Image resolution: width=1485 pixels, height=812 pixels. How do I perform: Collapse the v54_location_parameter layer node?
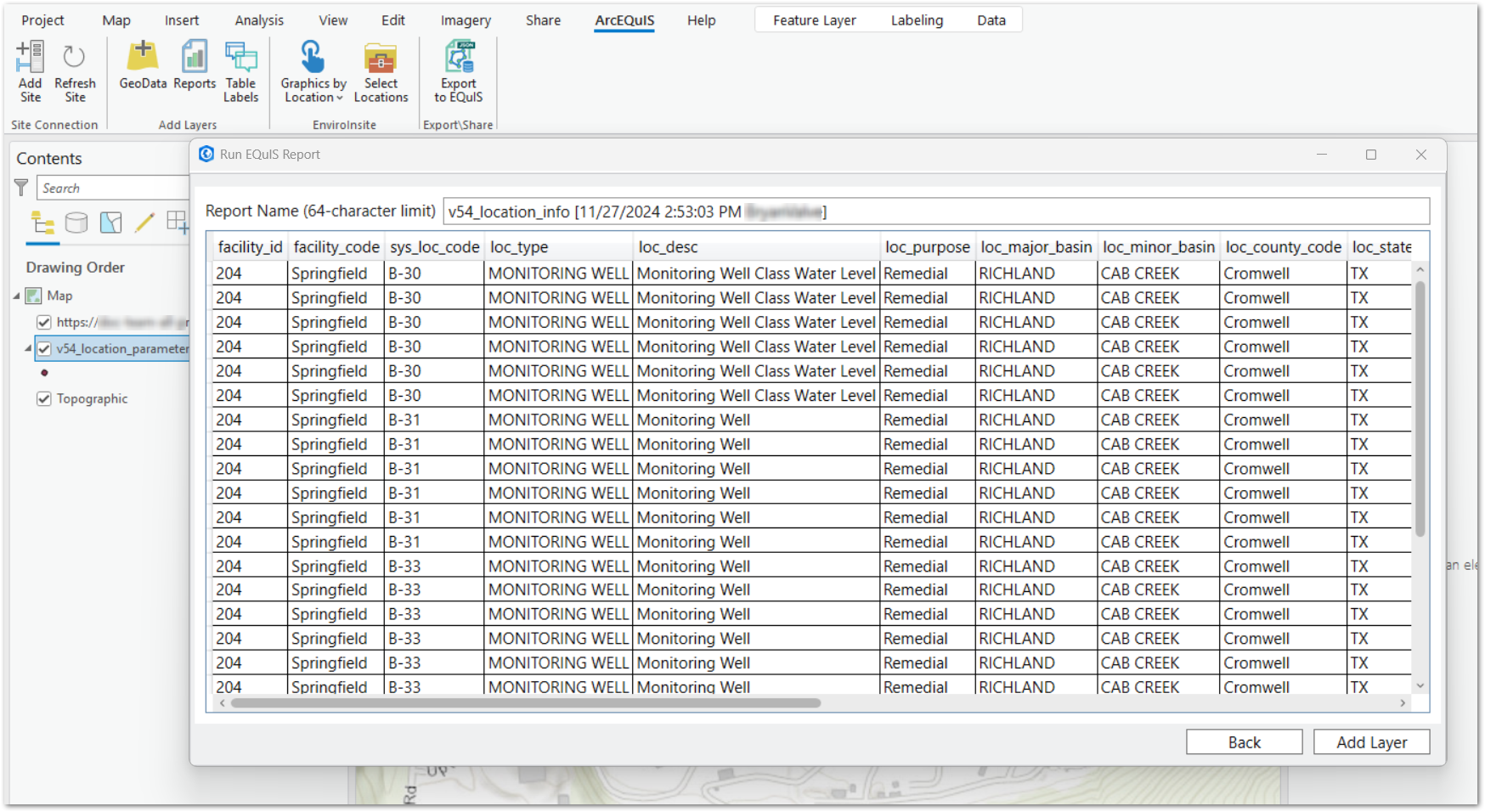pyautogui.click(x=28, y=348)
